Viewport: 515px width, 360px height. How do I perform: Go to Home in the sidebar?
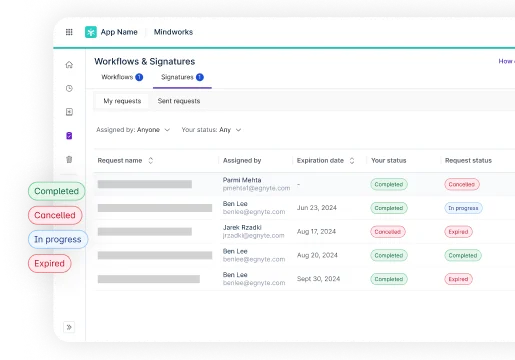69,65
